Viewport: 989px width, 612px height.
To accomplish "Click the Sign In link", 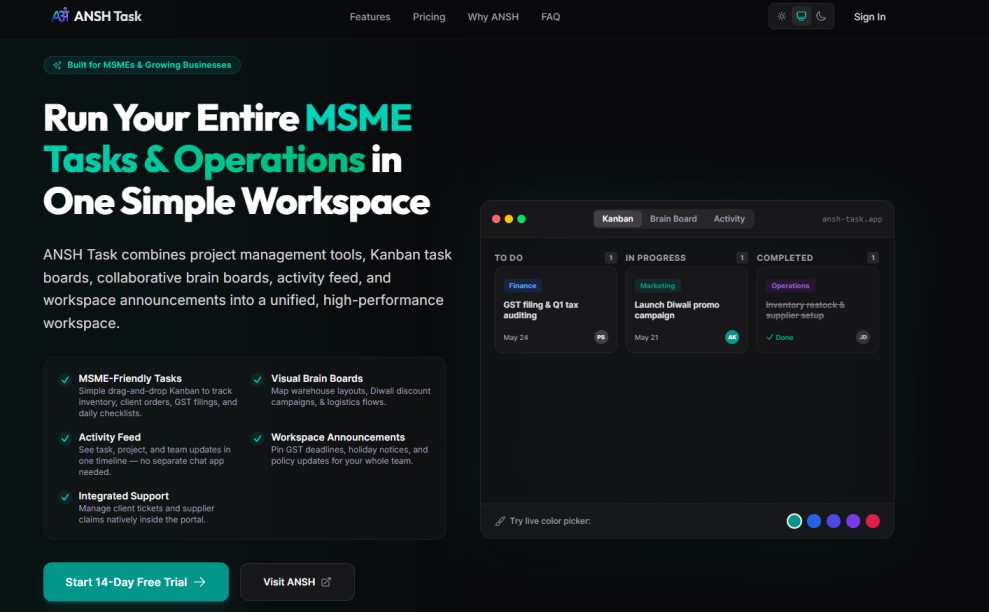I will (x=869, y=17).
